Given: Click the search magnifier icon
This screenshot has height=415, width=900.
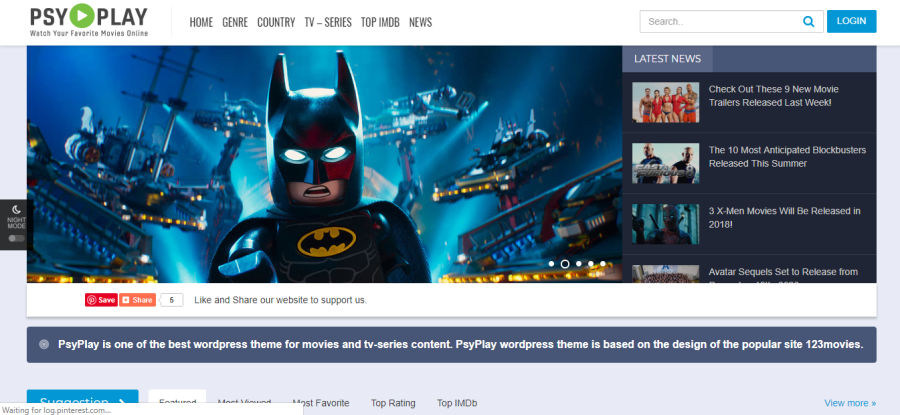Looking at the screenshot, I should (x=809, y=22).
